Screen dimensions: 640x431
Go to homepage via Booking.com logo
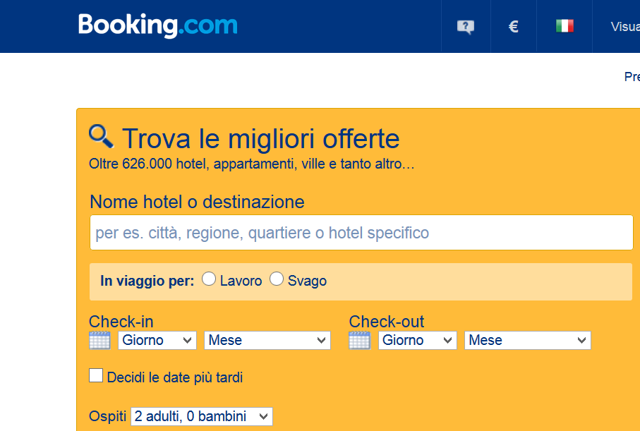point(158,26)
